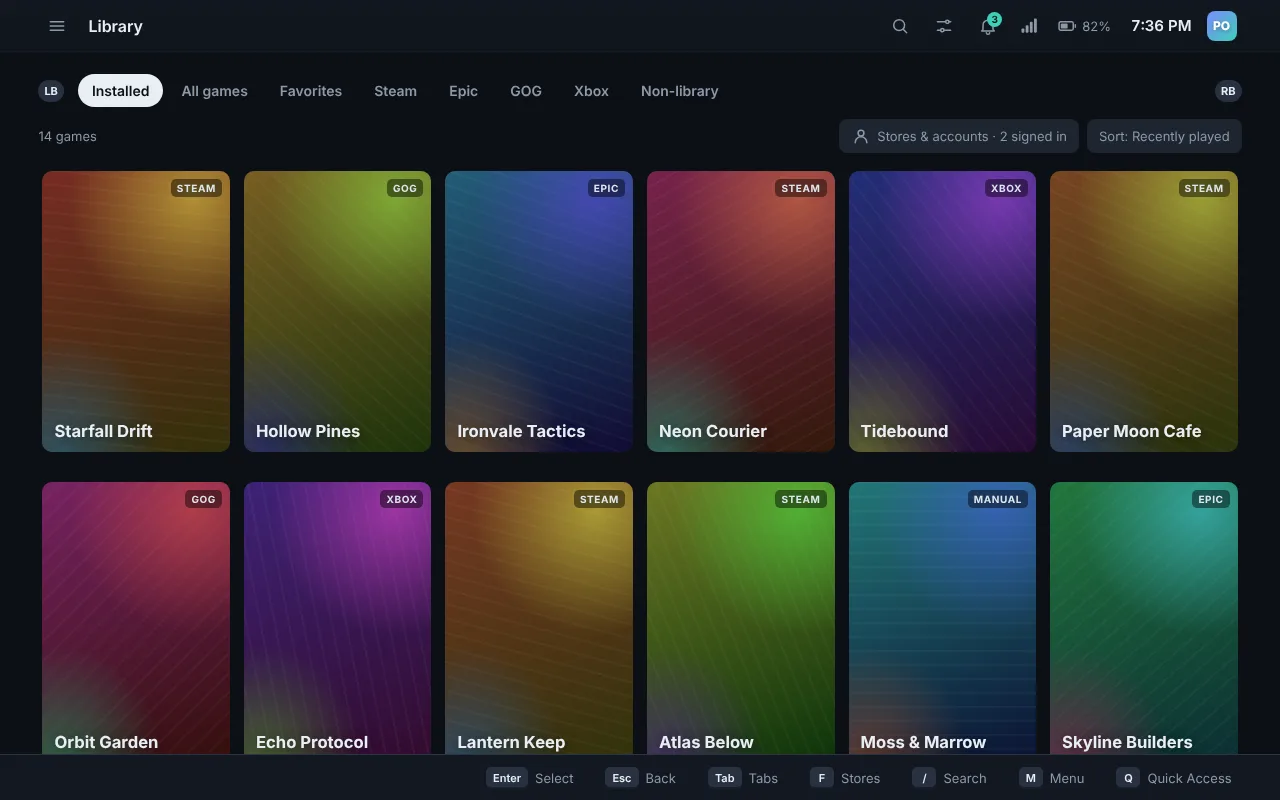Click the RB bumper icon
Screen dimensions: 1280x800
1228,91
